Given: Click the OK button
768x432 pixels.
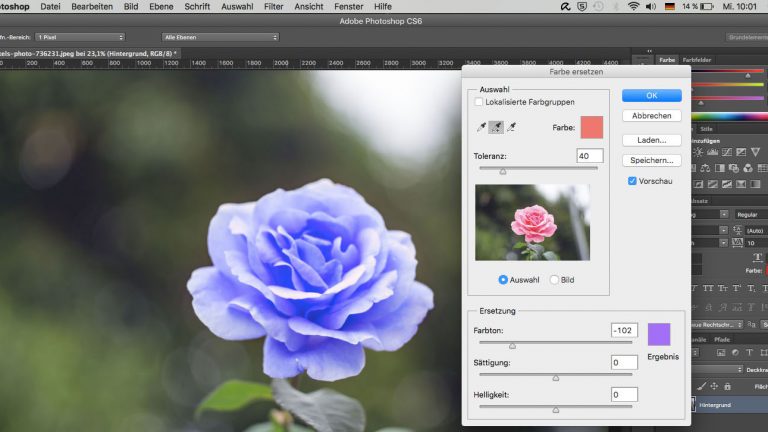Looking at the screenshot, I should [x=651, y=96].
